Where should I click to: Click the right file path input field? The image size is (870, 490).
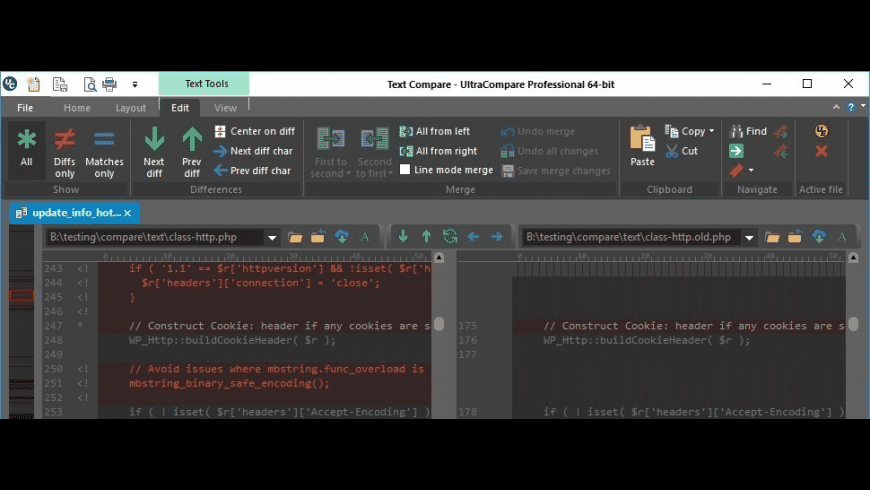632,237
